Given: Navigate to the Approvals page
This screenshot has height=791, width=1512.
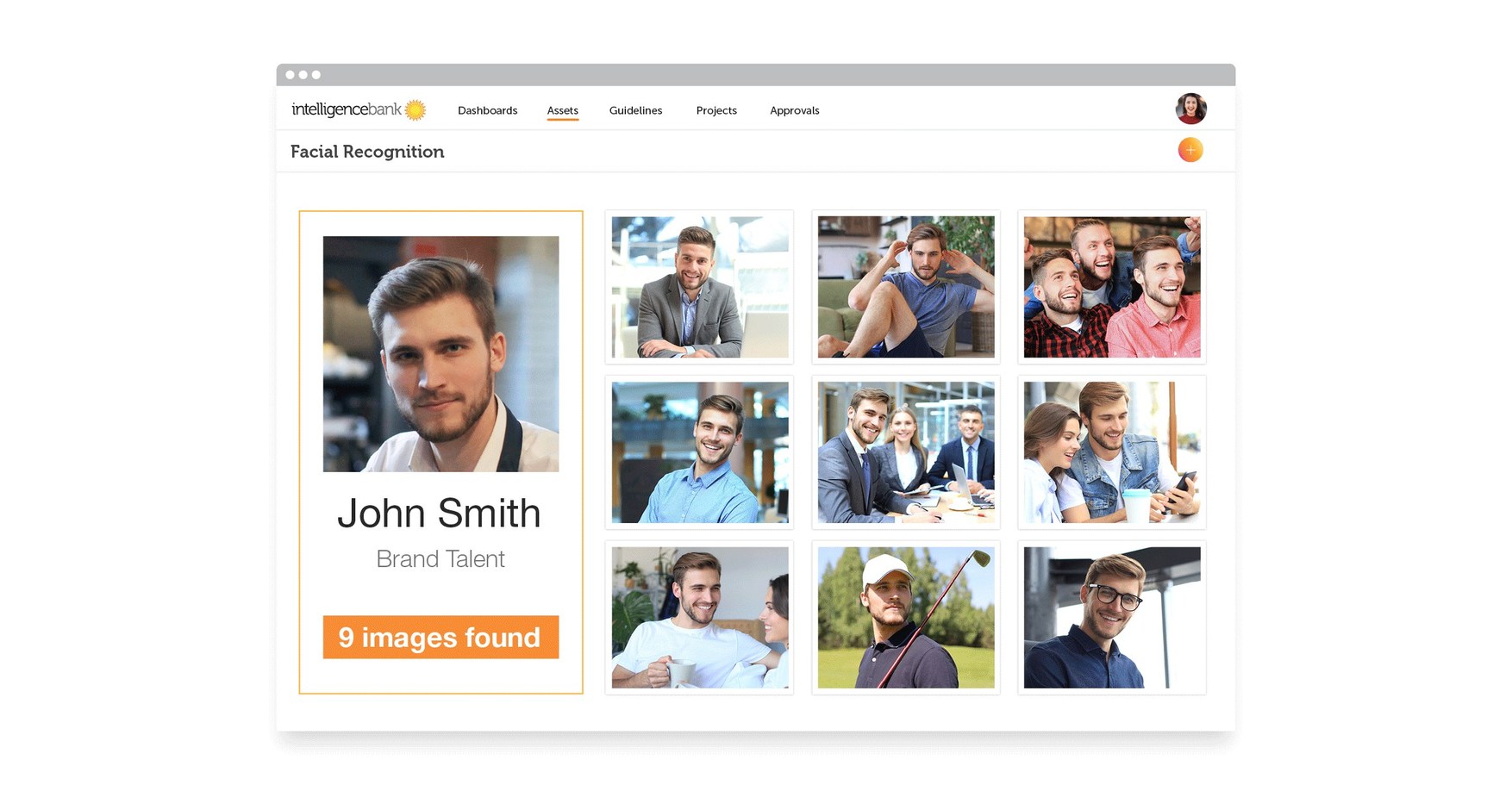Looking at the screenshot, I should [794, 110].
